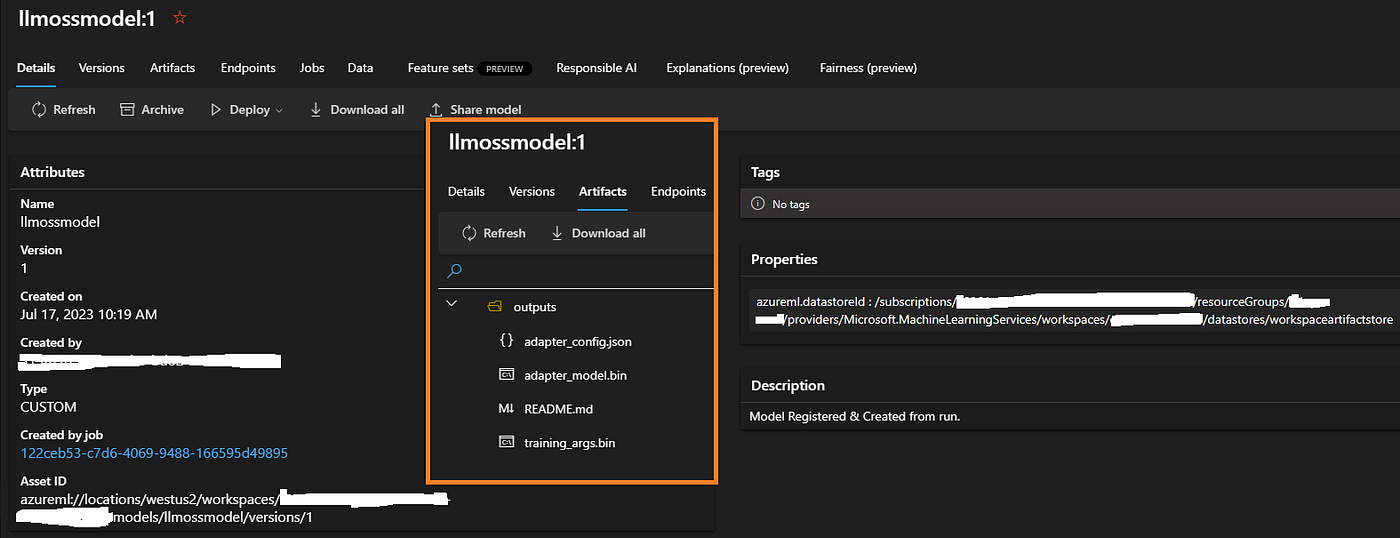1400x538 pixels.
Task: Switch to the Details tab
Action: (36, 68)
